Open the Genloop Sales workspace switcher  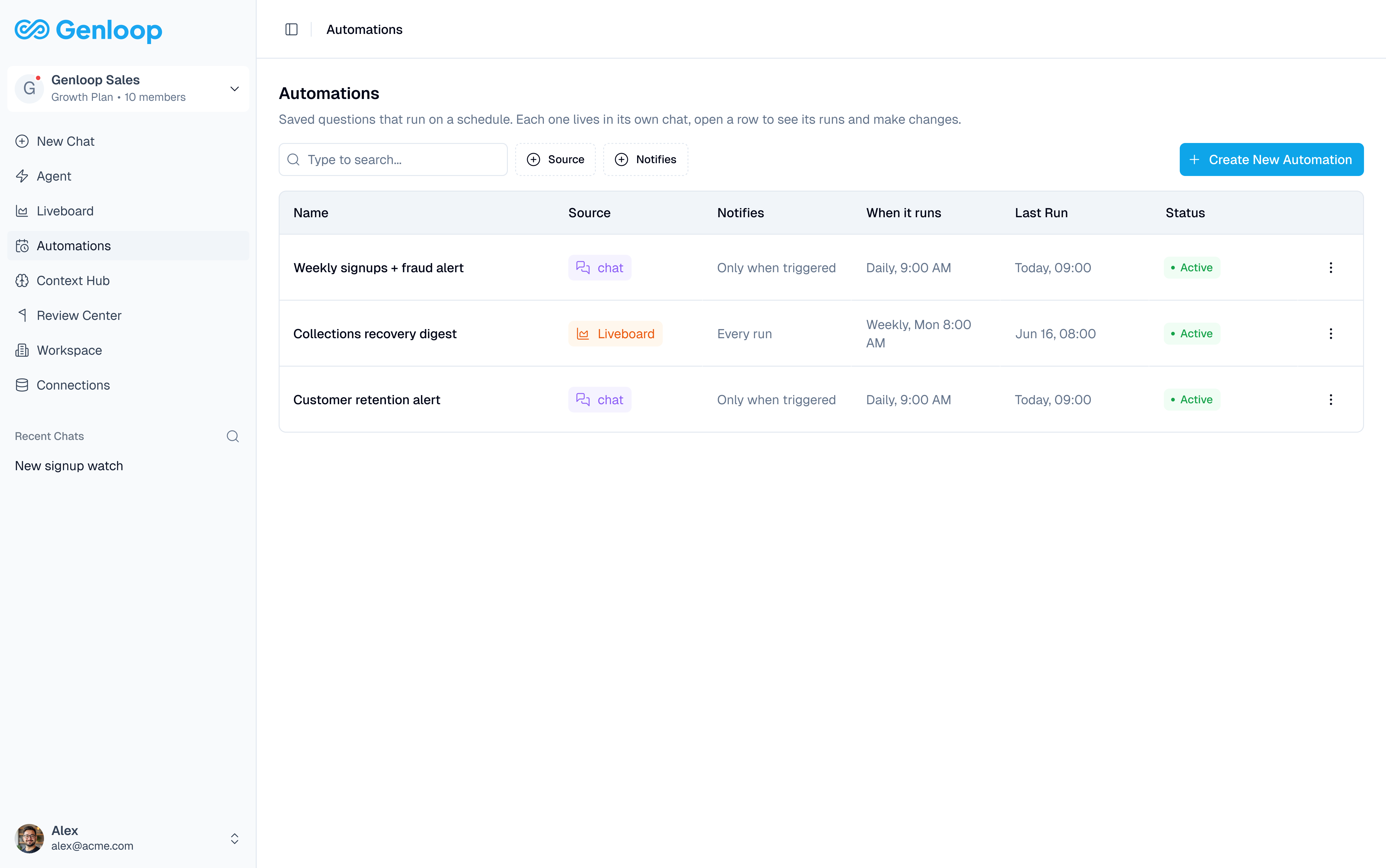(128, 88)
